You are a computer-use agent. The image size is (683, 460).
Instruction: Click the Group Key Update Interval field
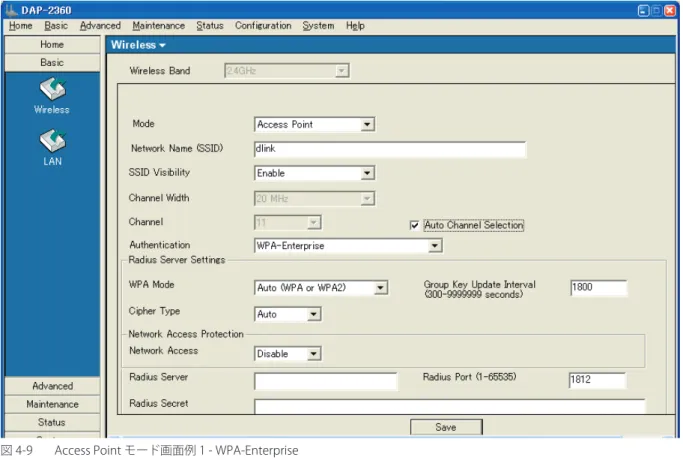pos(598,288)
